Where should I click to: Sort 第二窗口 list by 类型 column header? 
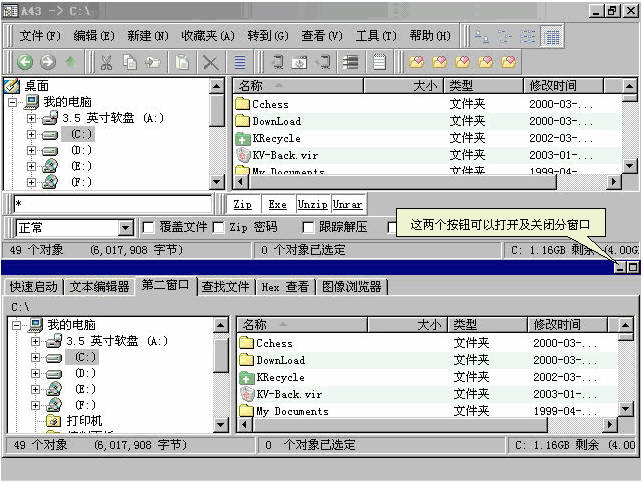pyautogui.click(x=487, y=325)
